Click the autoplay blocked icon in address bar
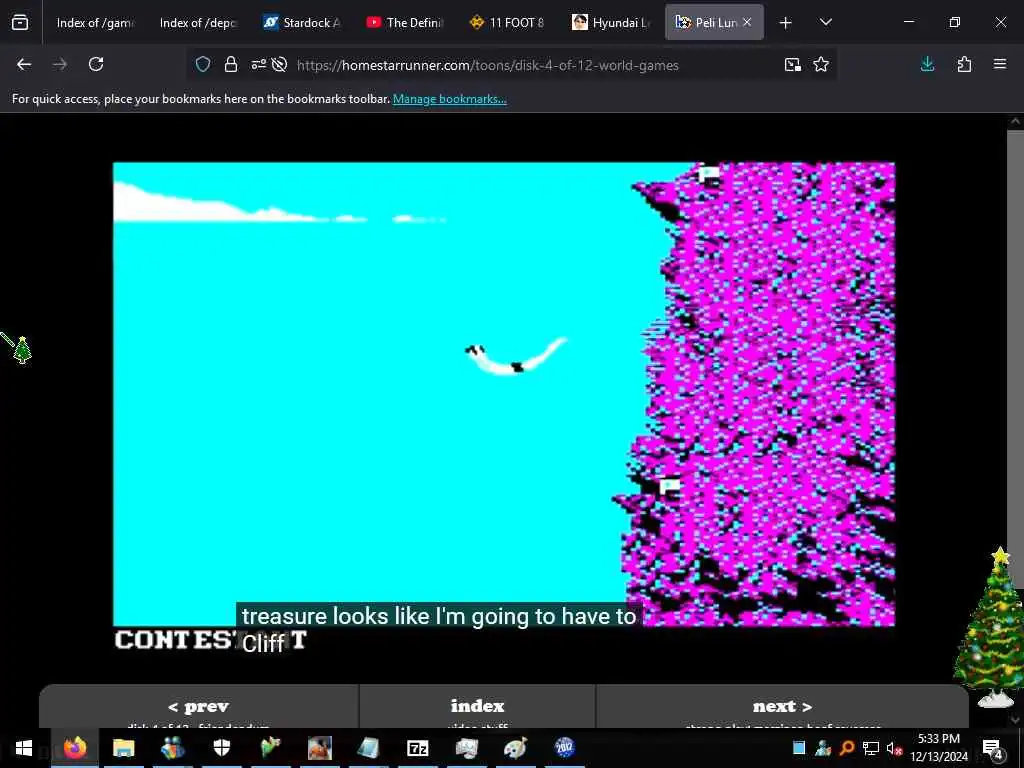Viewport: 1024px width, 768px height. tap(280, 64)
